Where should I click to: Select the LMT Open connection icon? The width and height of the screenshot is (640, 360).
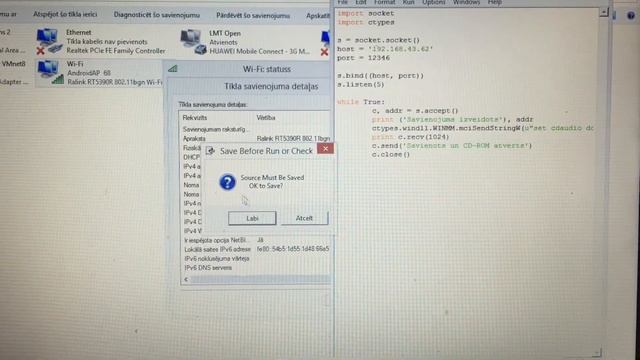click(x=193, y=42)
